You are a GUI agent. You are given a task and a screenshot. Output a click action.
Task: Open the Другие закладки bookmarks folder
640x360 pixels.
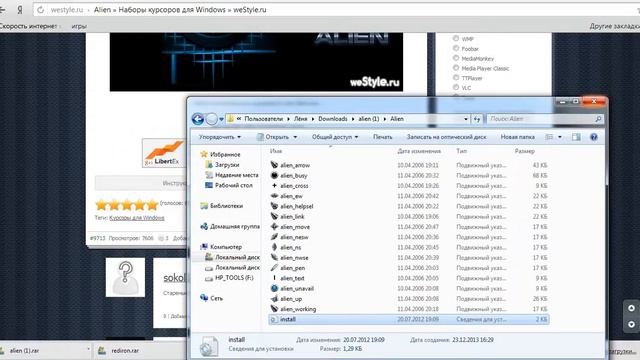click(x=615, y=26)
